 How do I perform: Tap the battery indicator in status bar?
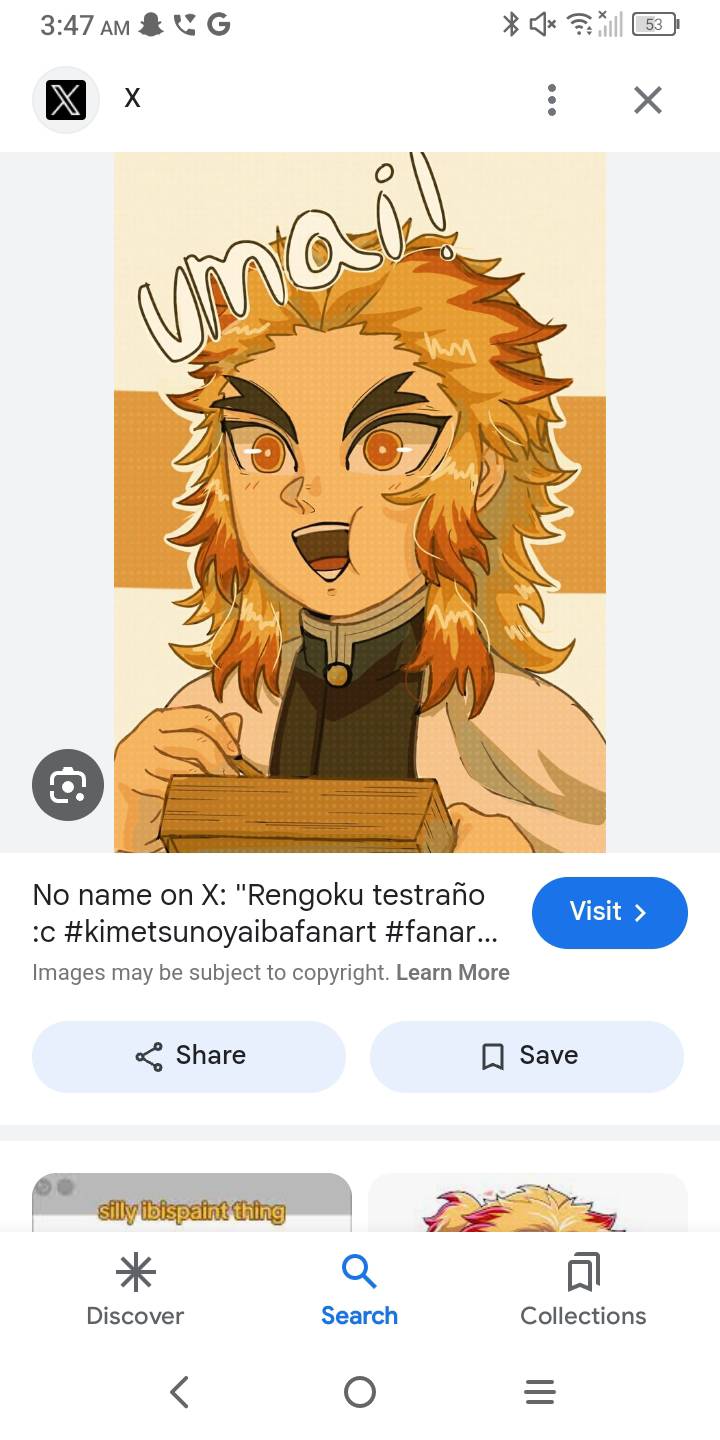655,25
